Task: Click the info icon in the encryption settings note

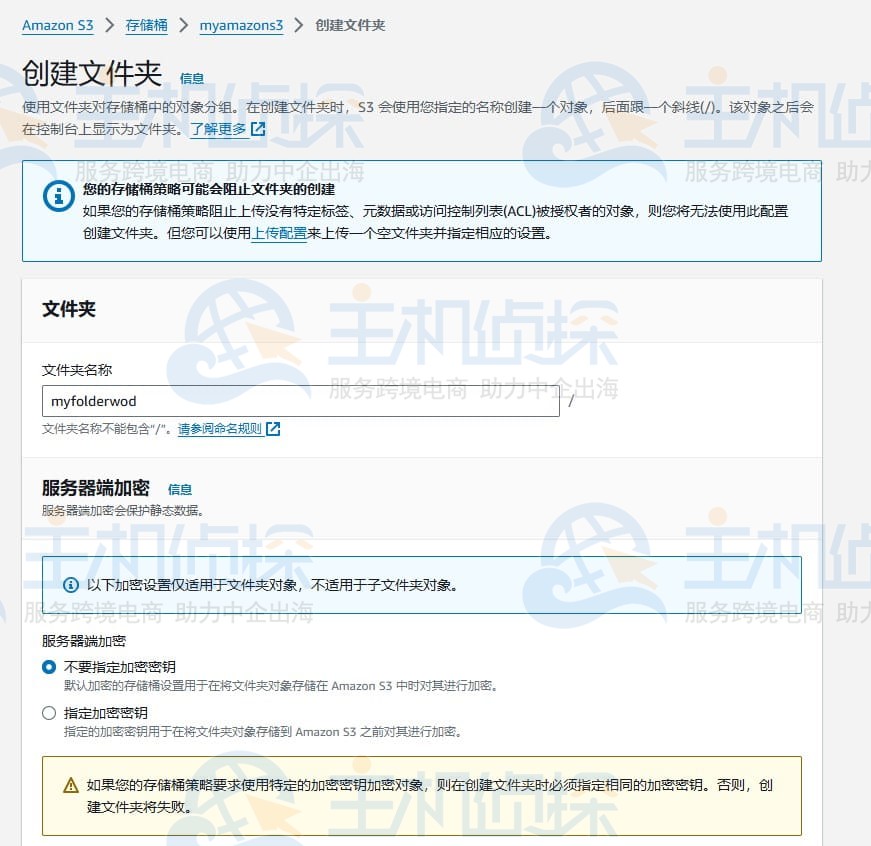Action: 69,585
